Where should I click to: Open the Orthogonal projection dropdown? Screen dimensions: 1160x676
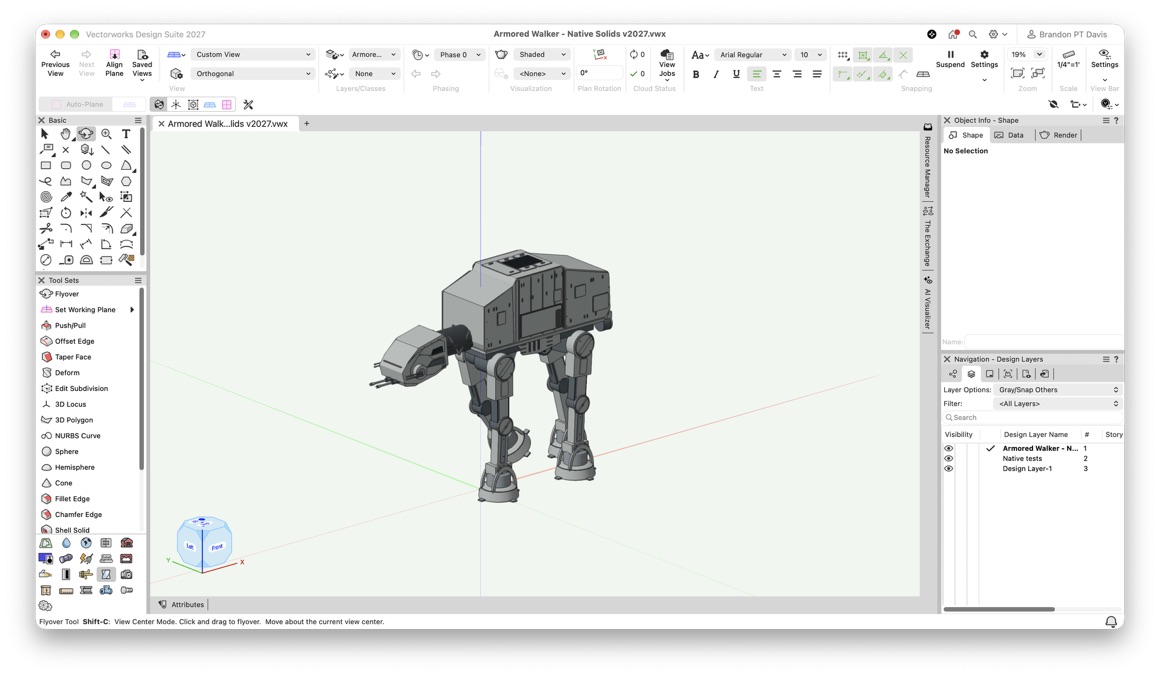[252, 74]
